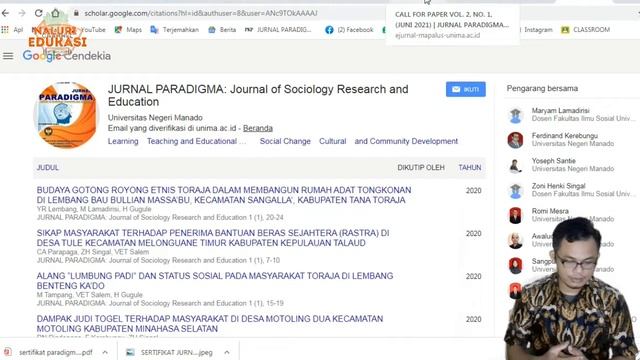This screenshot has height=360, width=640.
Task: Click the Google Cendekia logo
Action: point(67,56)
